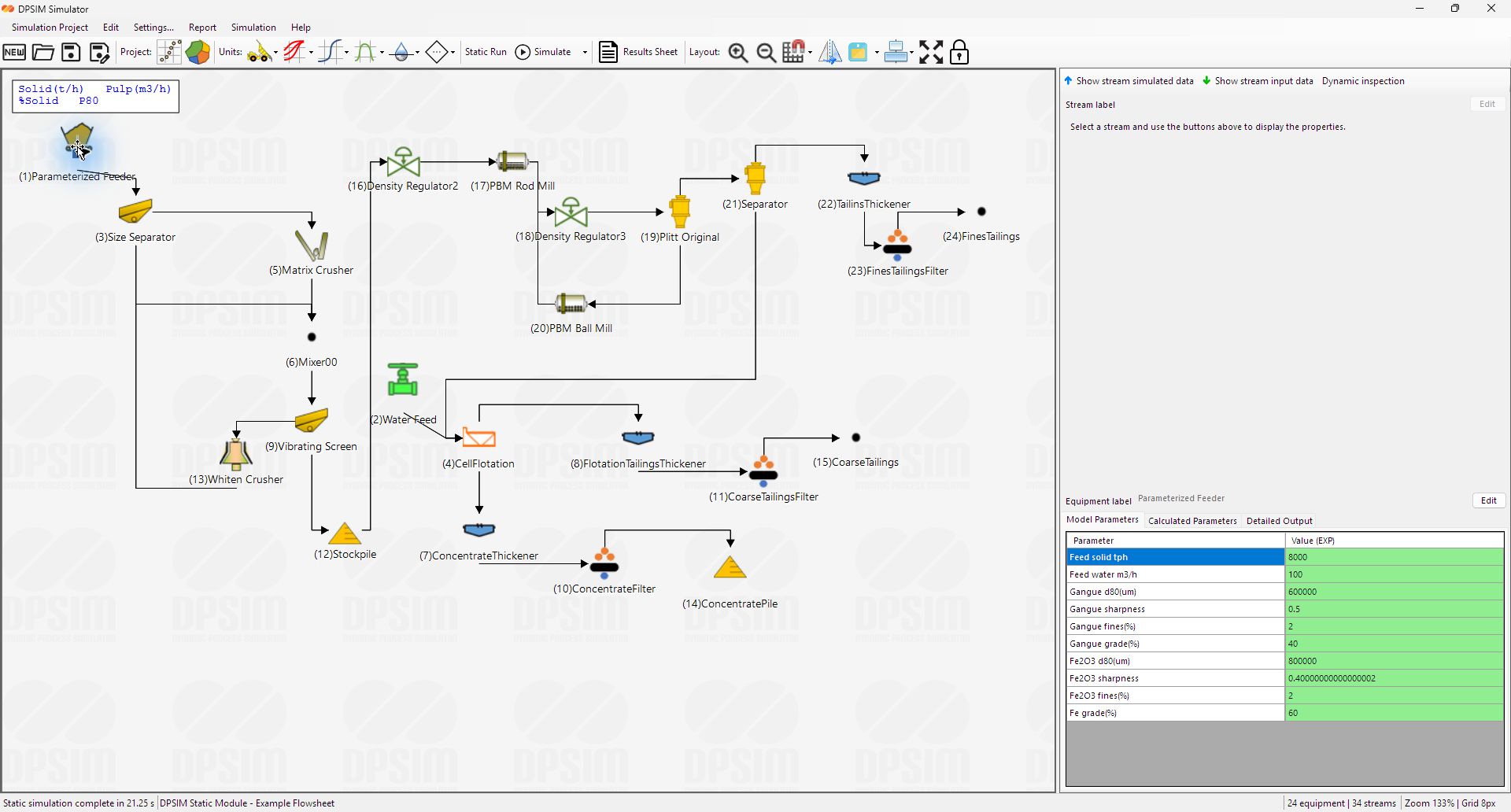The width and height of the screenshot is (1511, 812).
Task: Zoom out the flowsheet layout
Action: (x=766, y=53)
